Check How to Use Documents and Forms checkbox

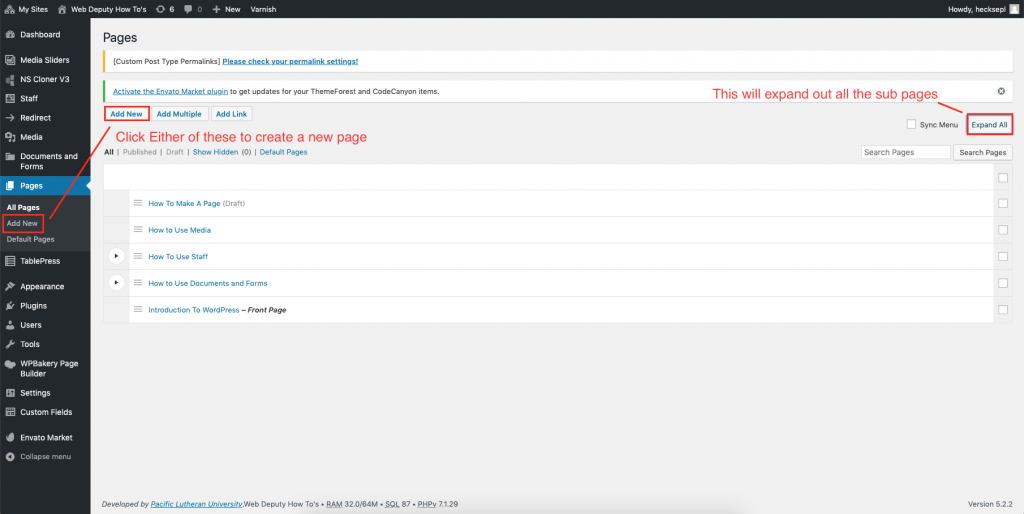point(1002,283)
